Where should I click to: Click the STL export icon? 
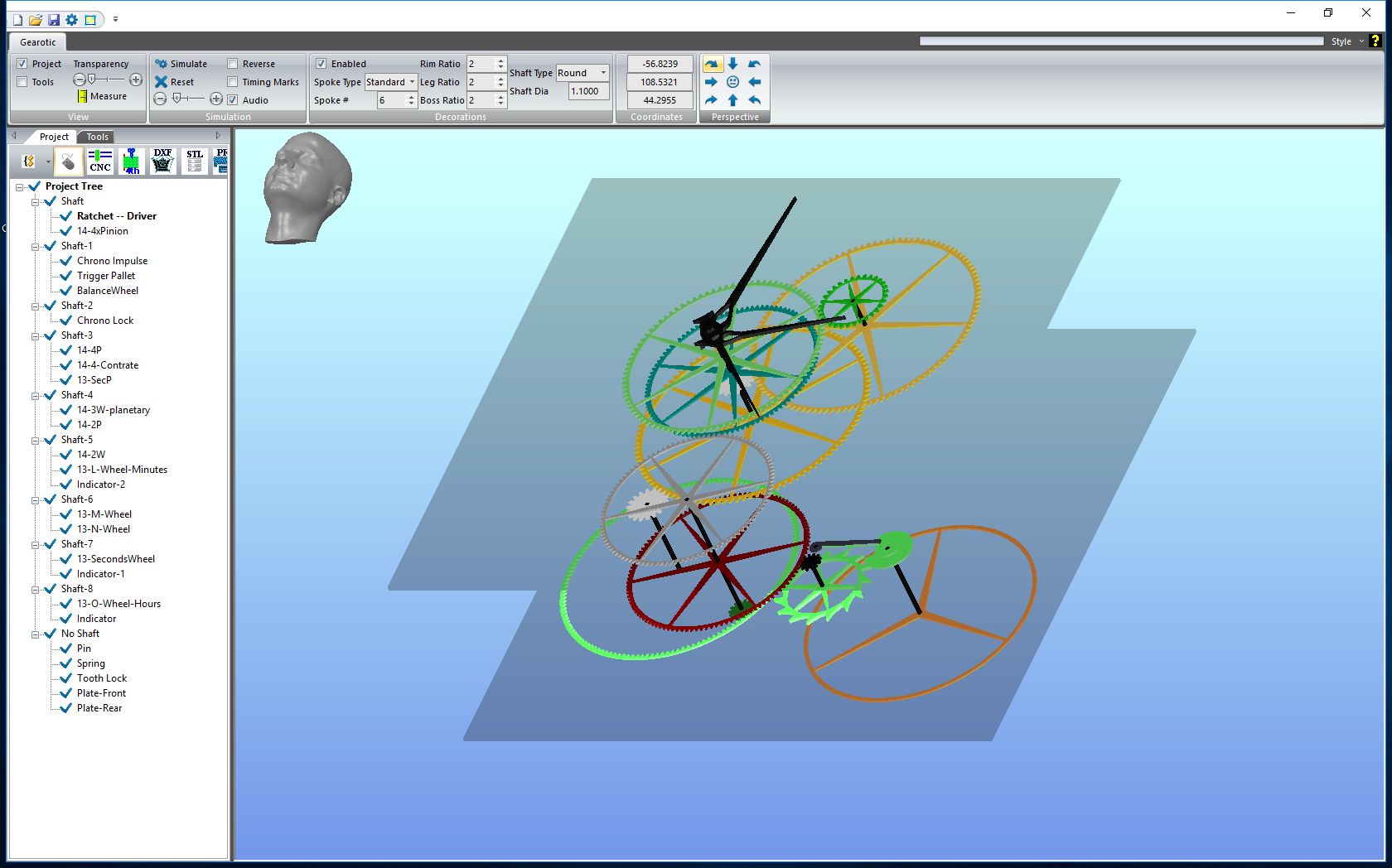pyautogui.click(x=194, y=161)
